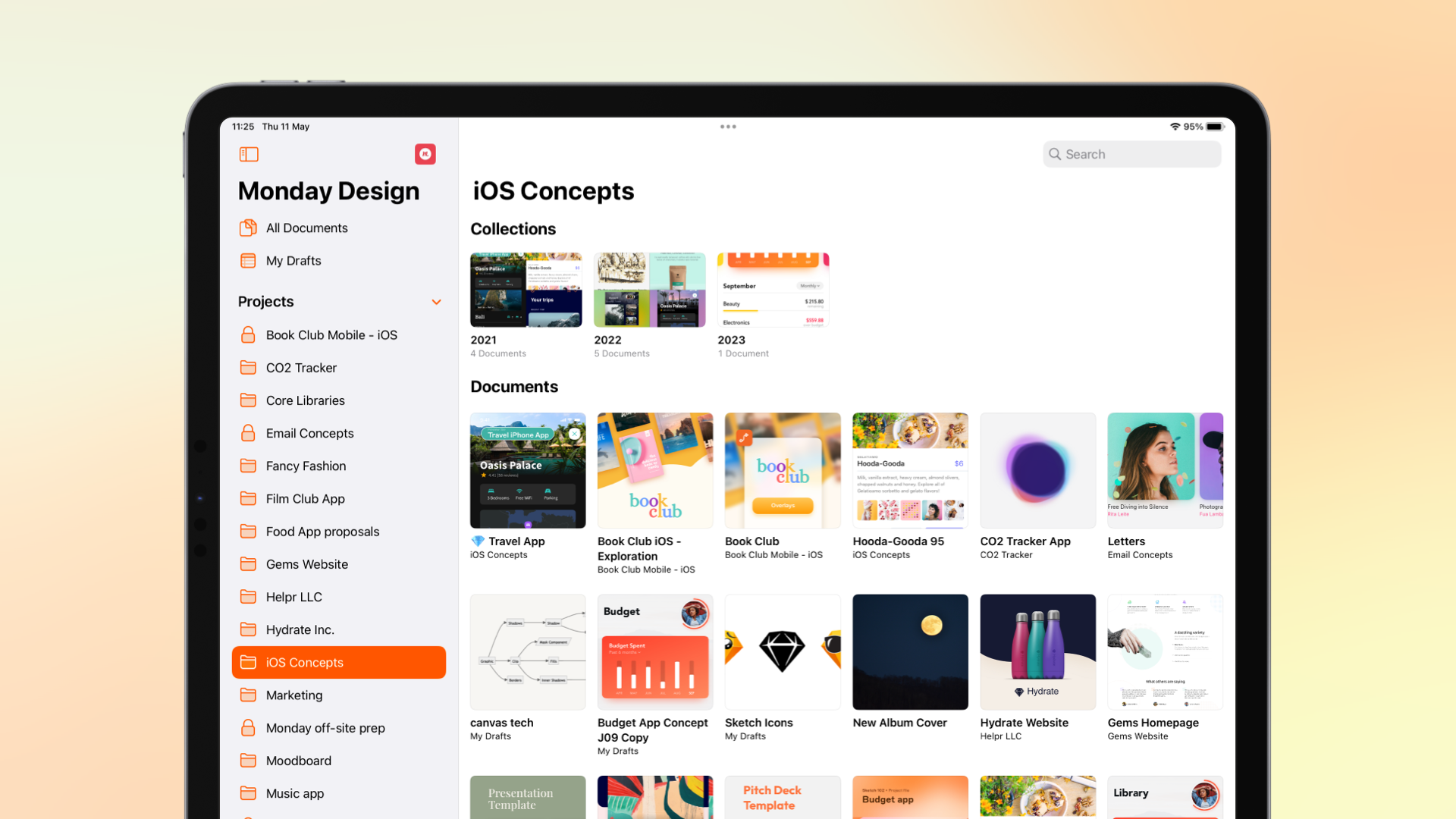
Task: Click the lock icon on Book Club Mobile
Action: click(249, 334)
